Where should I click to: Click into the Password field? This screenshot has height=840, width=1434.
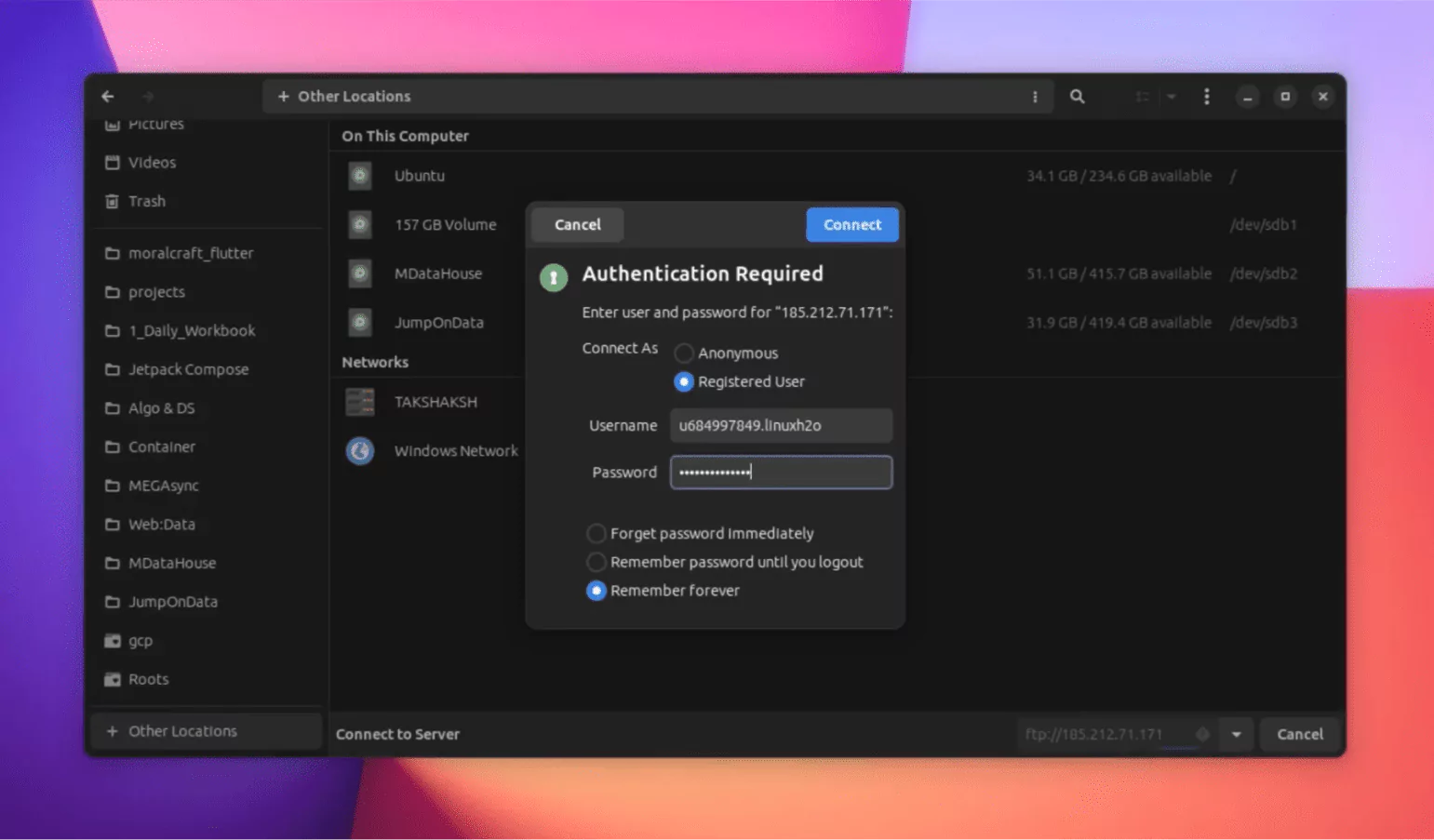click(x=781, y=473)
